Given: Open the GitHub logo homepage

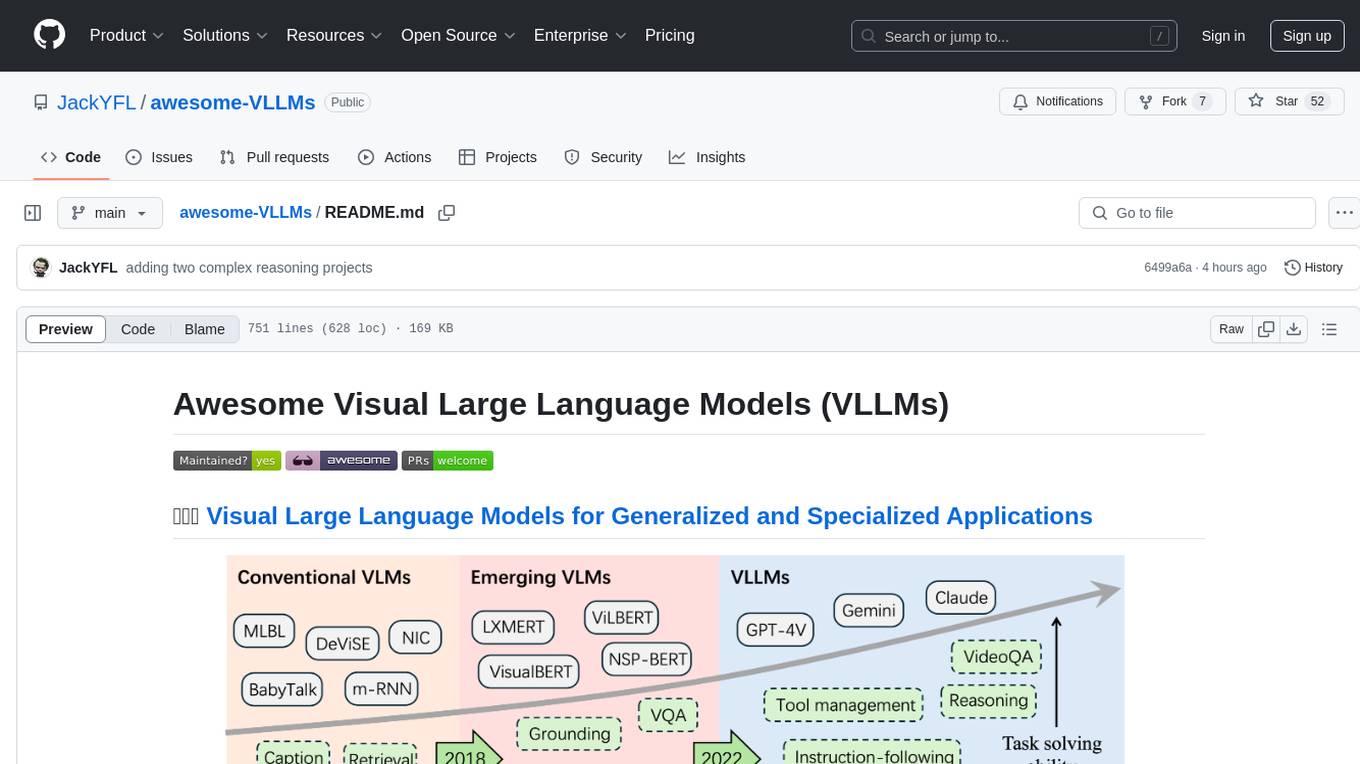Looking at the screenshot, I should point(49,35).
